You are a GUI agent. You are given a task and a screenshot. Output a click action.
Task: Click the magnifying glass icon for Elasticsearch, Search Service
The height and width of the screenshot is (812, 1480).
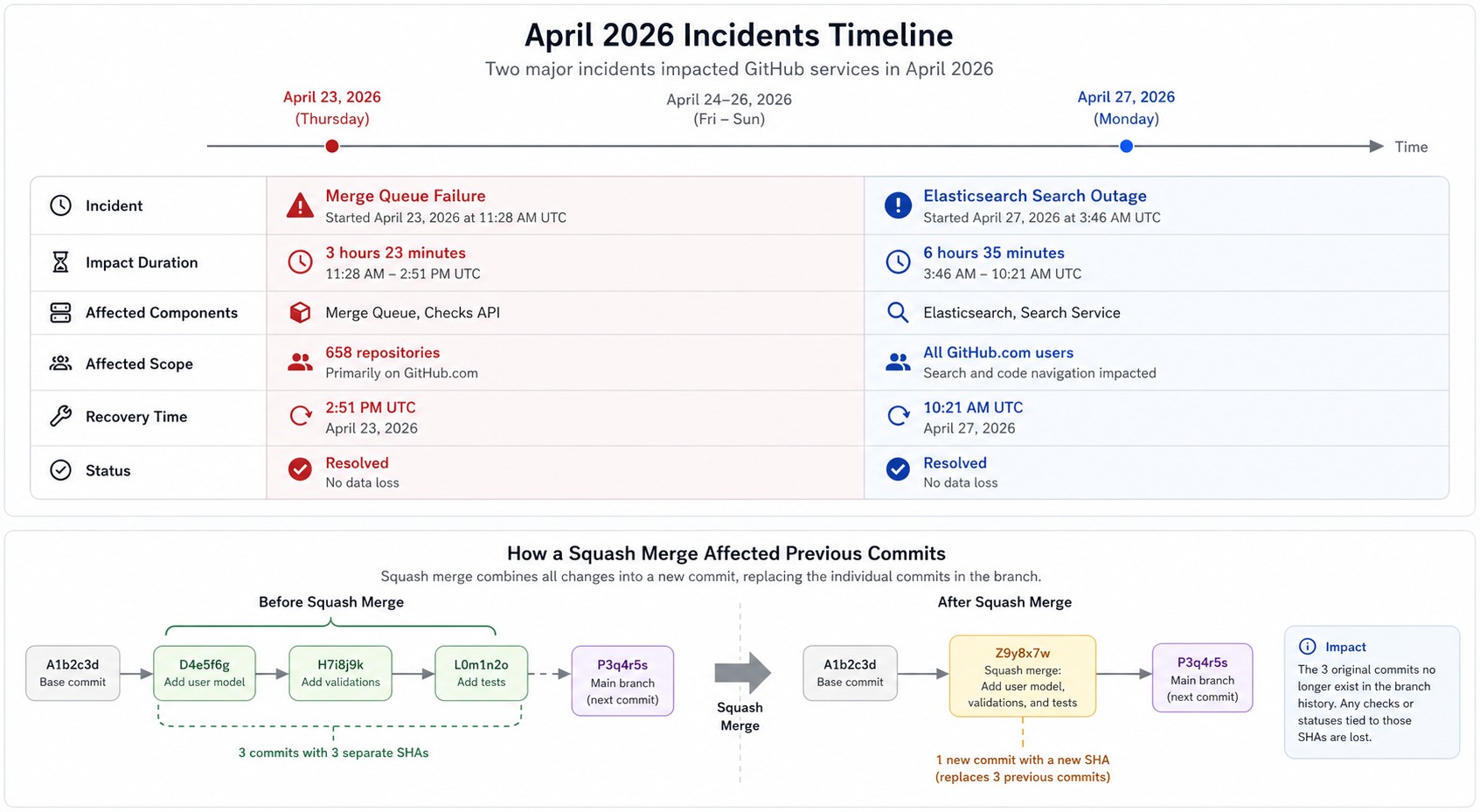click(x=897, y=313)
